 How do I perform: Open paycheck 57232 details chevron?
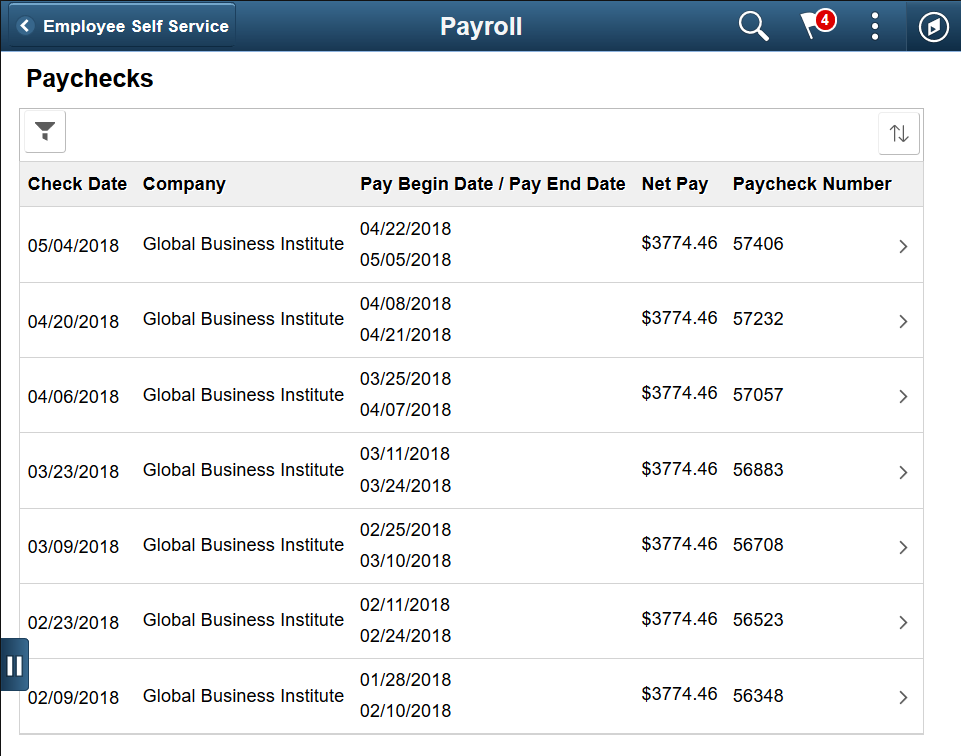point(903,322)
